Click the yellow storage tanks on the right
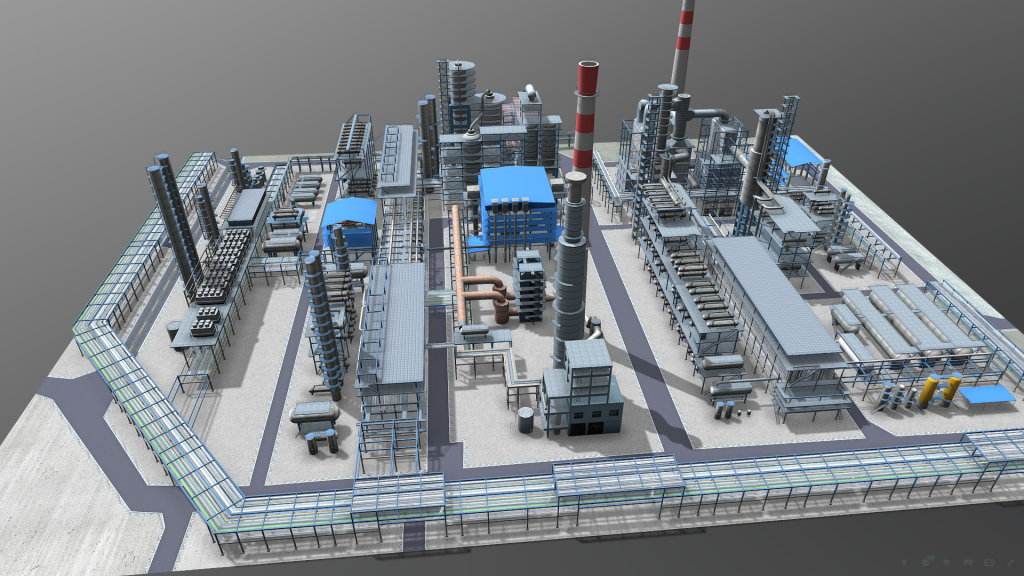The height and width of the screenshot is (576, 1024). pyautogui.click(x=940, y=388)
